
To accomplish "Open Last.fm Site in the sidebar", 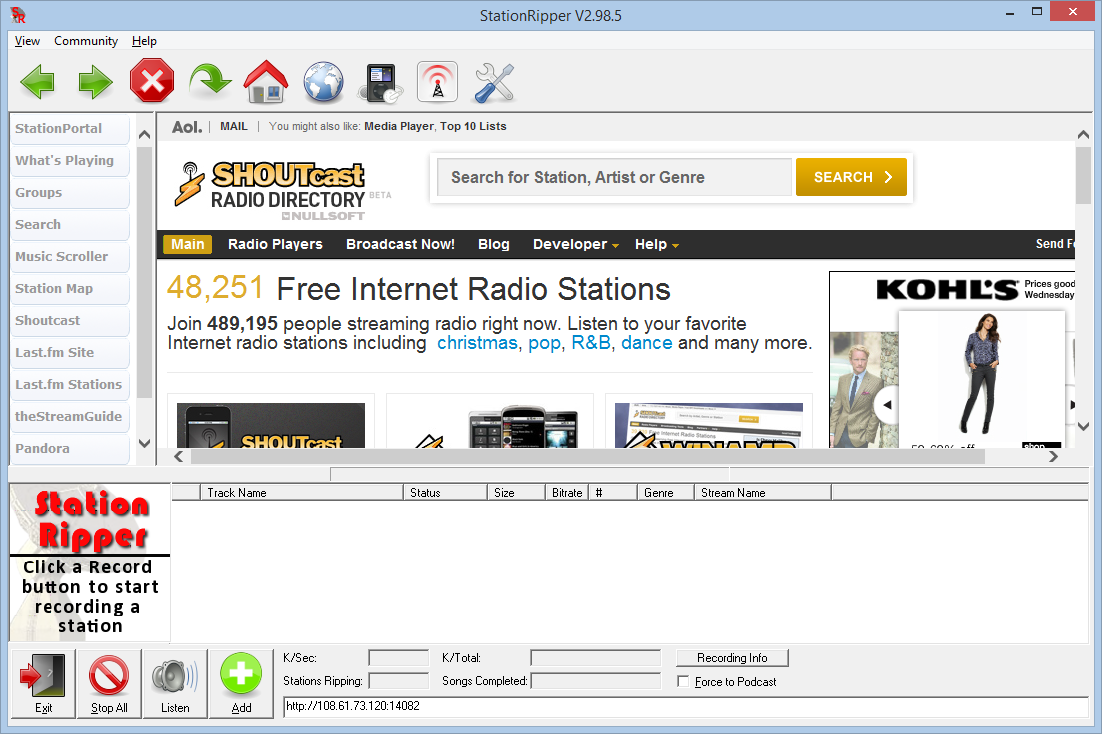I will [70, 352].
